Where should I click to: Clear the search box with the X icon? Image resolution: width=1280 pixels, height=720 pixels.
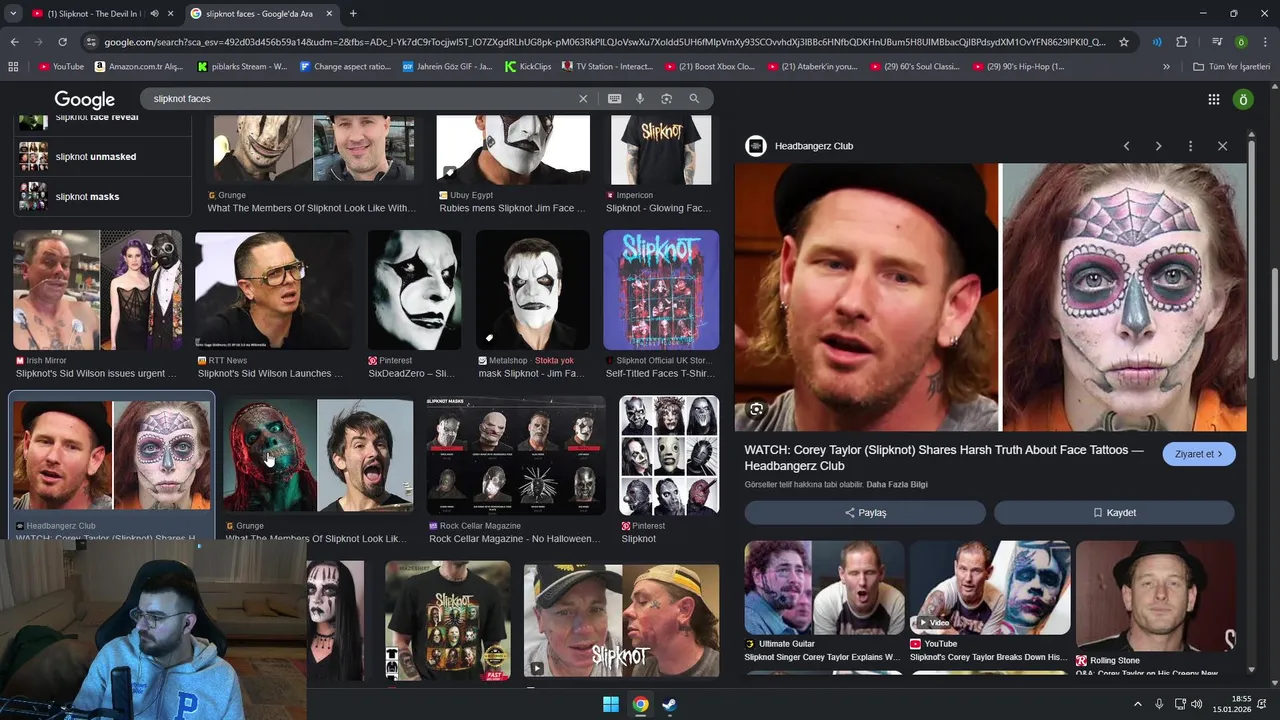[x=583, y=99]
